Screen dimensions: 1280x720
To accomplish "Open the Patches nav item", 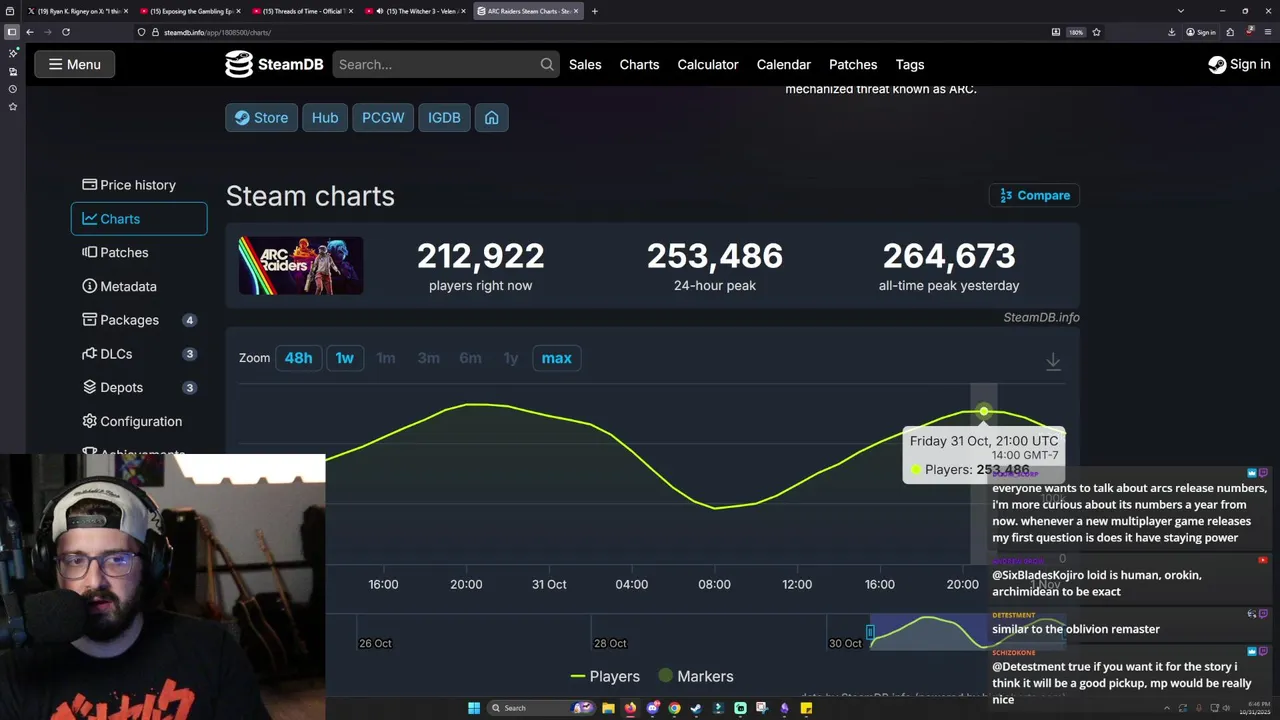I will coord(853,64).
